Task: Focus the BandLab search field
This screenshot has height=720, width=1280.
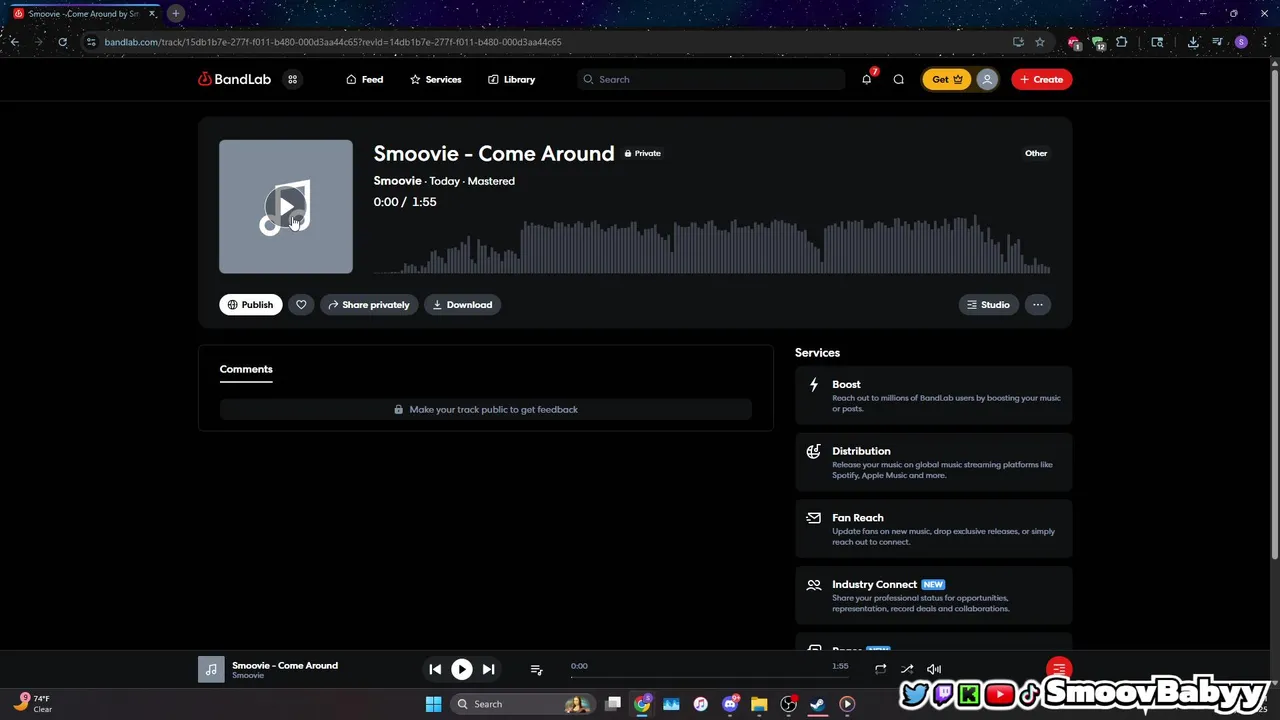Action: coord(711,79)
